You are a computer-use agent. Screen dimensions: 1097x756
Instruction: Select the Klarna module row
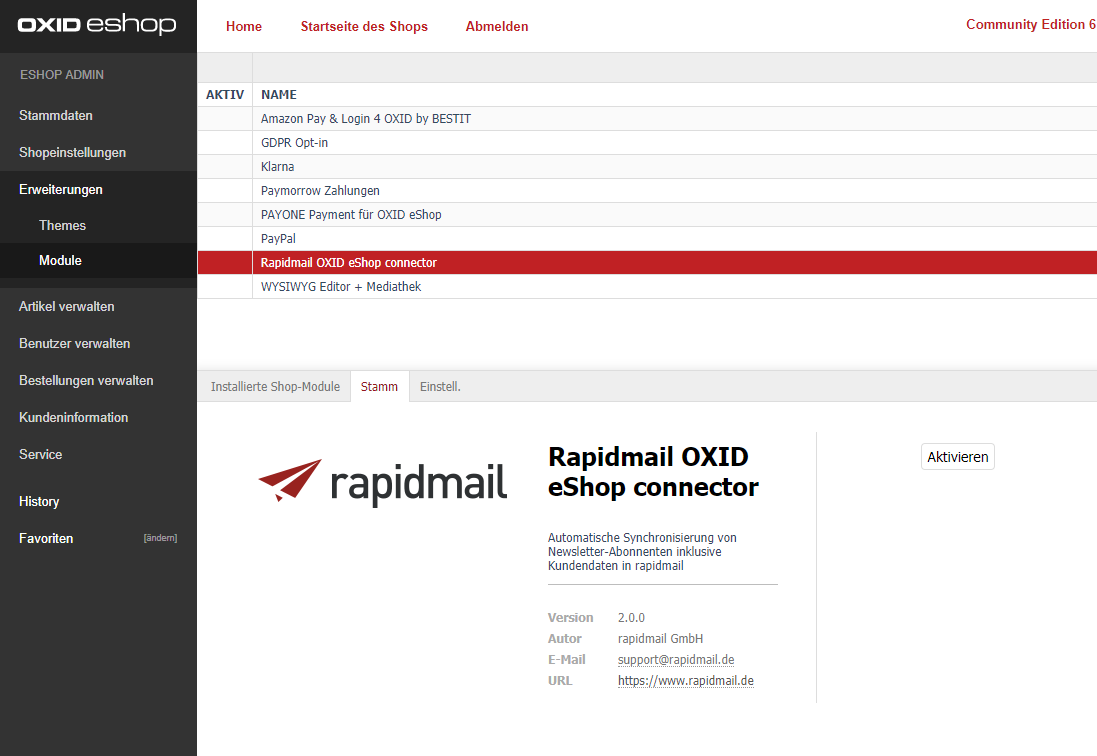click(647, 166)
